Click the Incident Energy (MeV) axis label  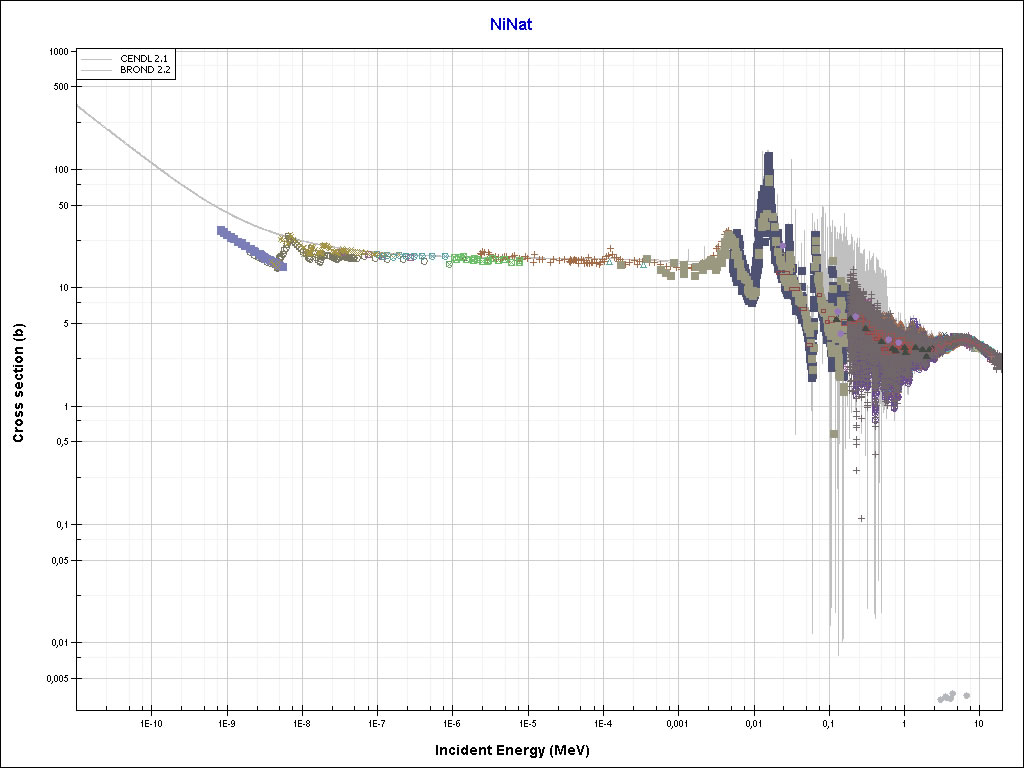pyautogui.click(x=519, y=750)
